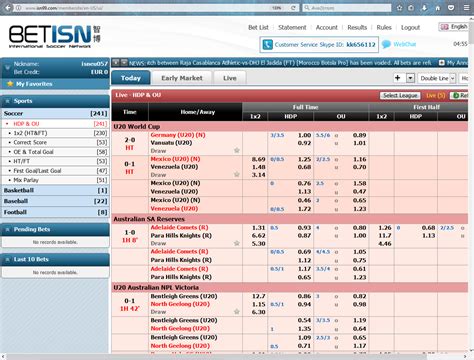
Task: Click the Skype ID kk656112 link
Action: 361,44
